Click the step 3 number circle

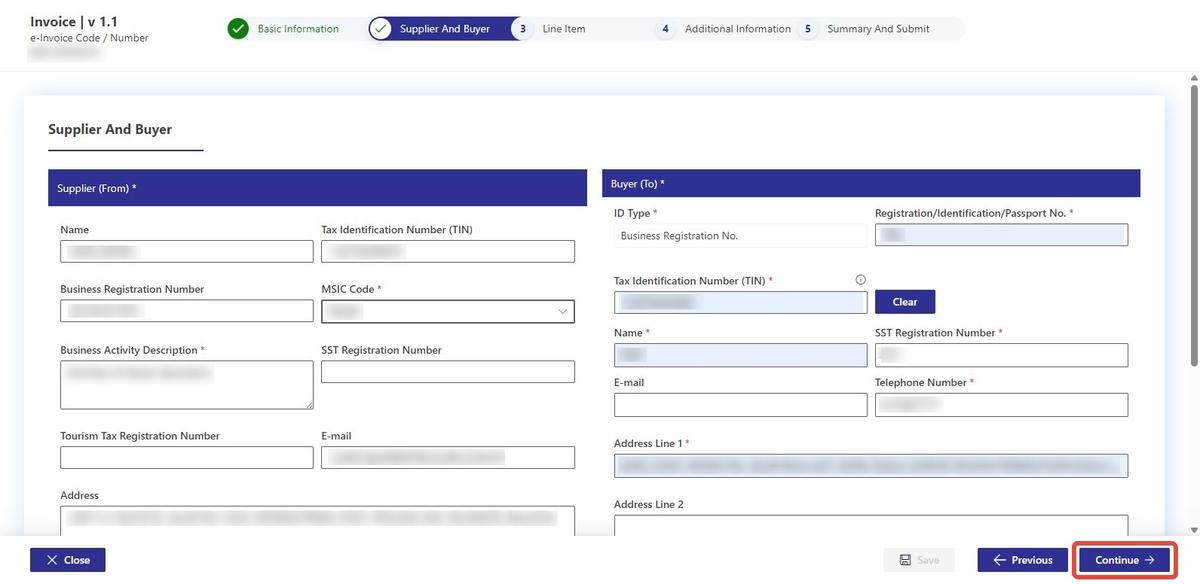(x=522, y=29)
